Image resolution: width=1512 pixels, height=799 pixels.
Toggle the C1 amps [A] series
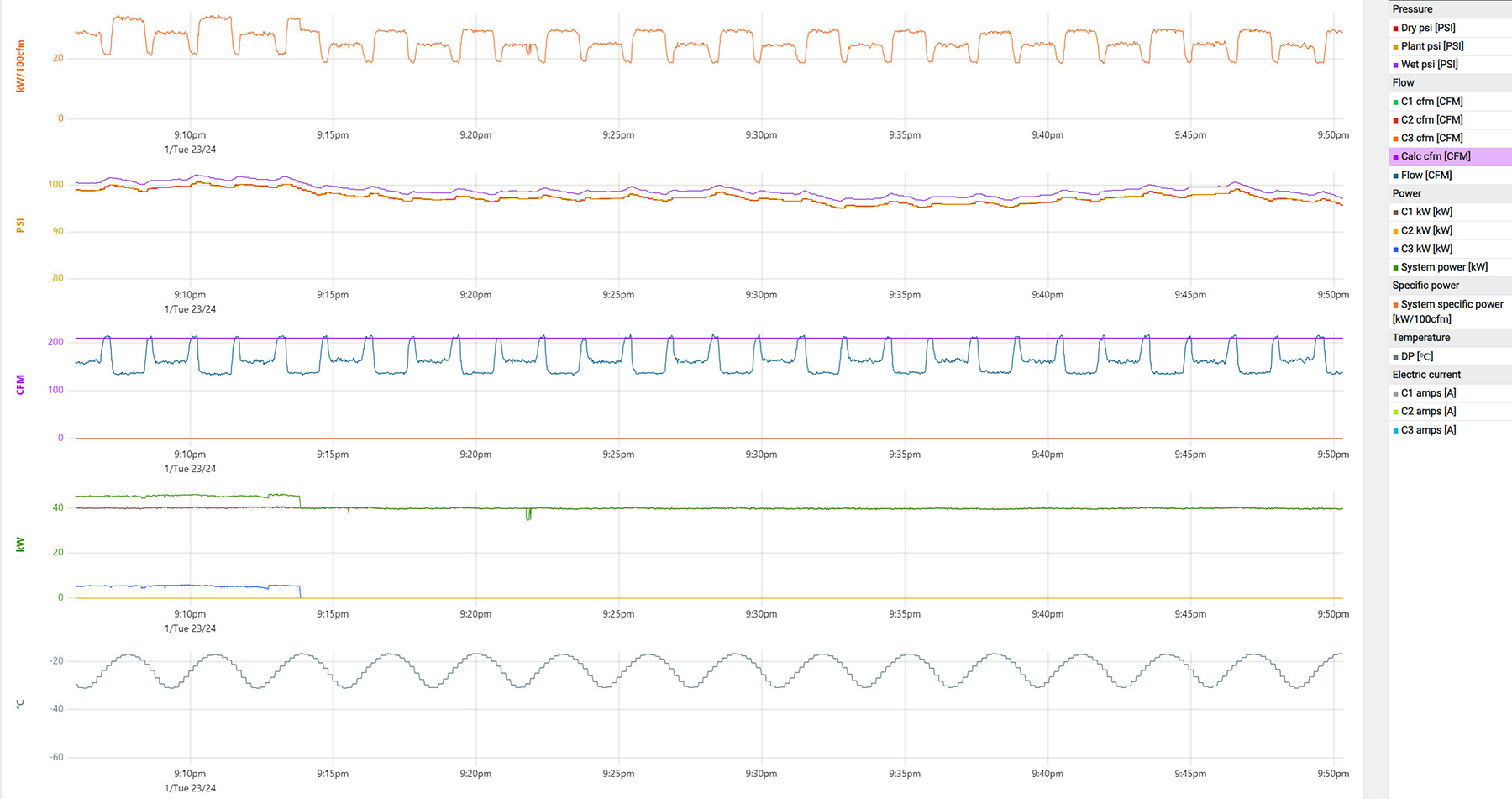point(1450,393)
